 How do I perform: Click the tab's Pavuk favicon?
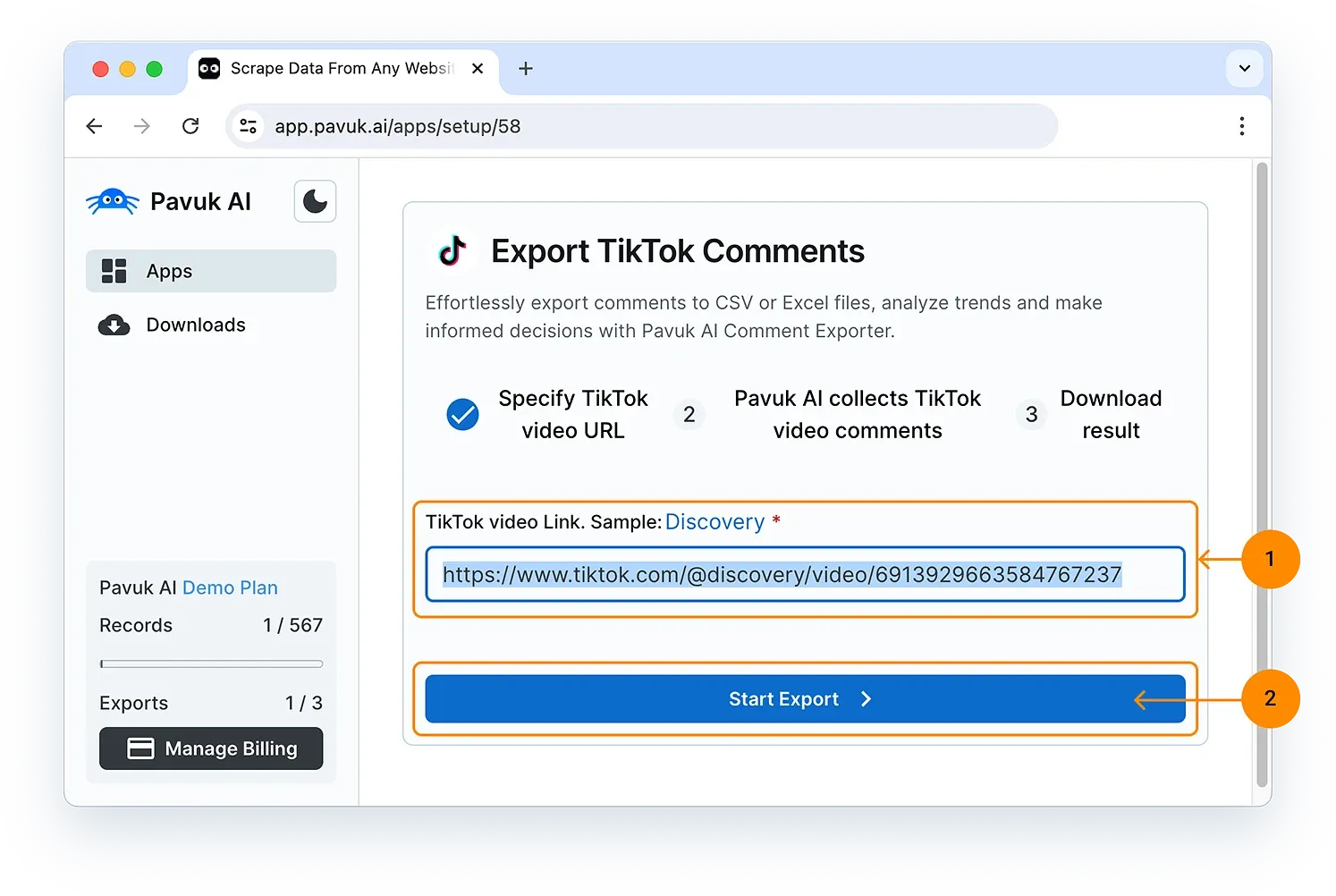pos(209,69)
